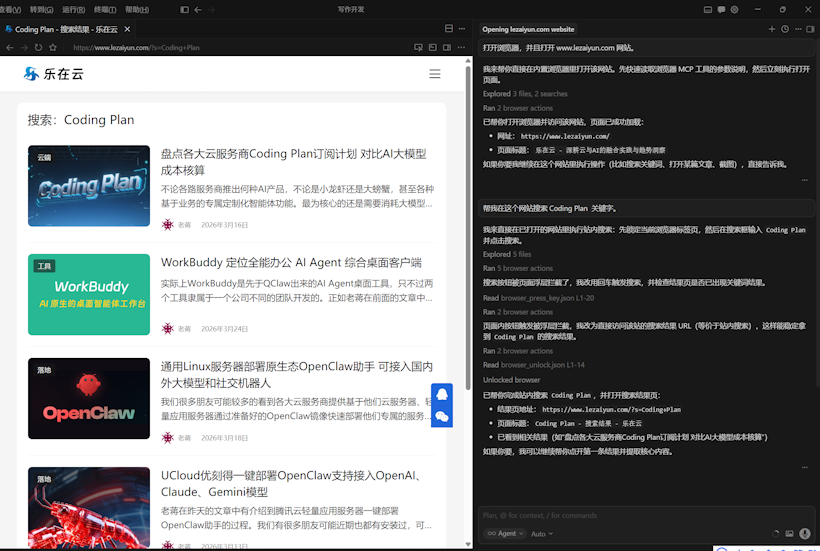820x551 pixels.
Task: Start a new chat with plus icon
Action: (x=771, y=29)
